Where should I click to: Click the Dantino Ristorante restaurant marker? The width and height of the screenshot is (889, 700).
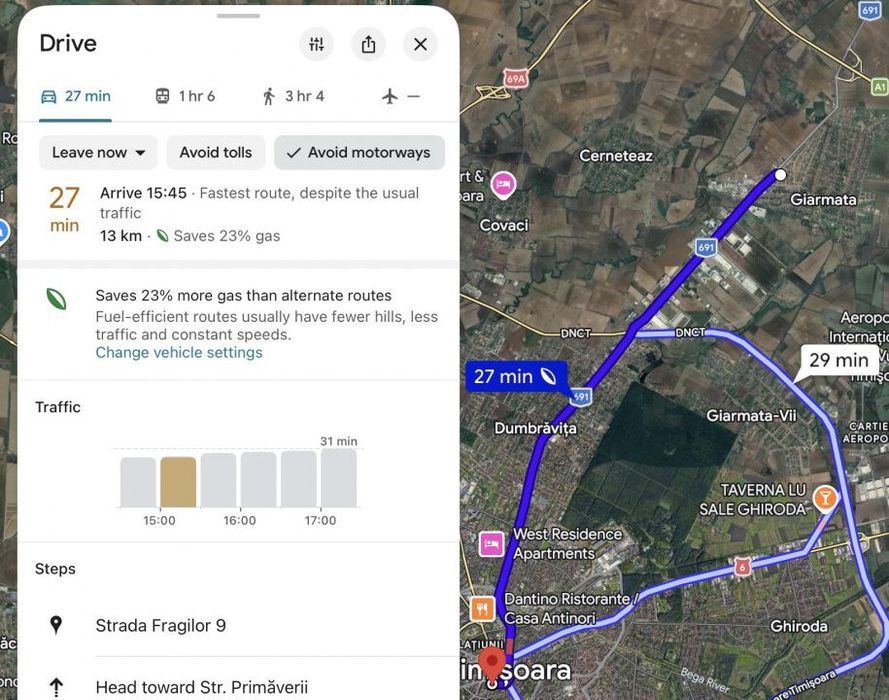(x=482, y=608)
